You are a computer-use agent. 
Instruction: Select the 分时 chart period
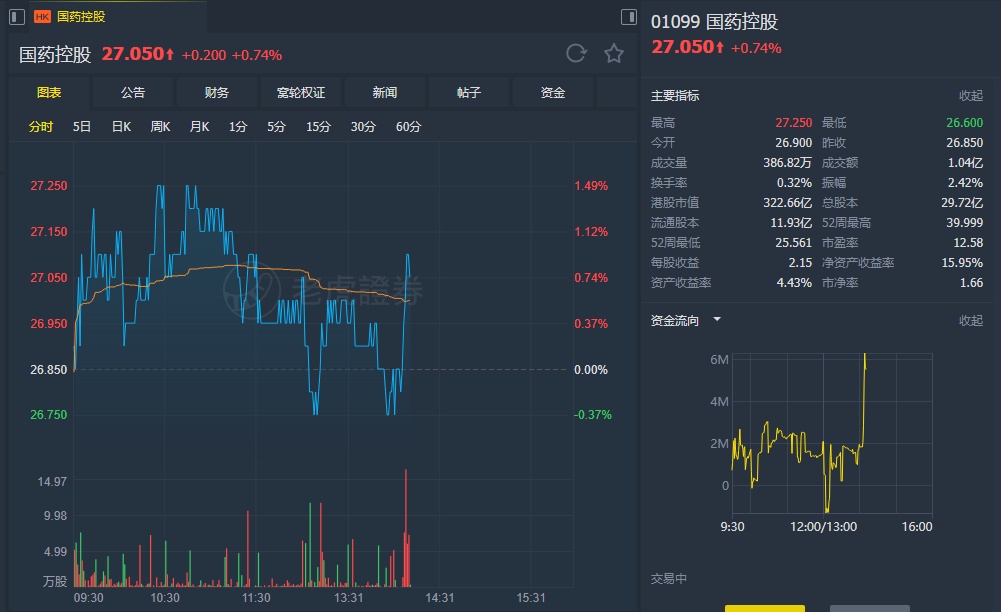click(41, 126)
